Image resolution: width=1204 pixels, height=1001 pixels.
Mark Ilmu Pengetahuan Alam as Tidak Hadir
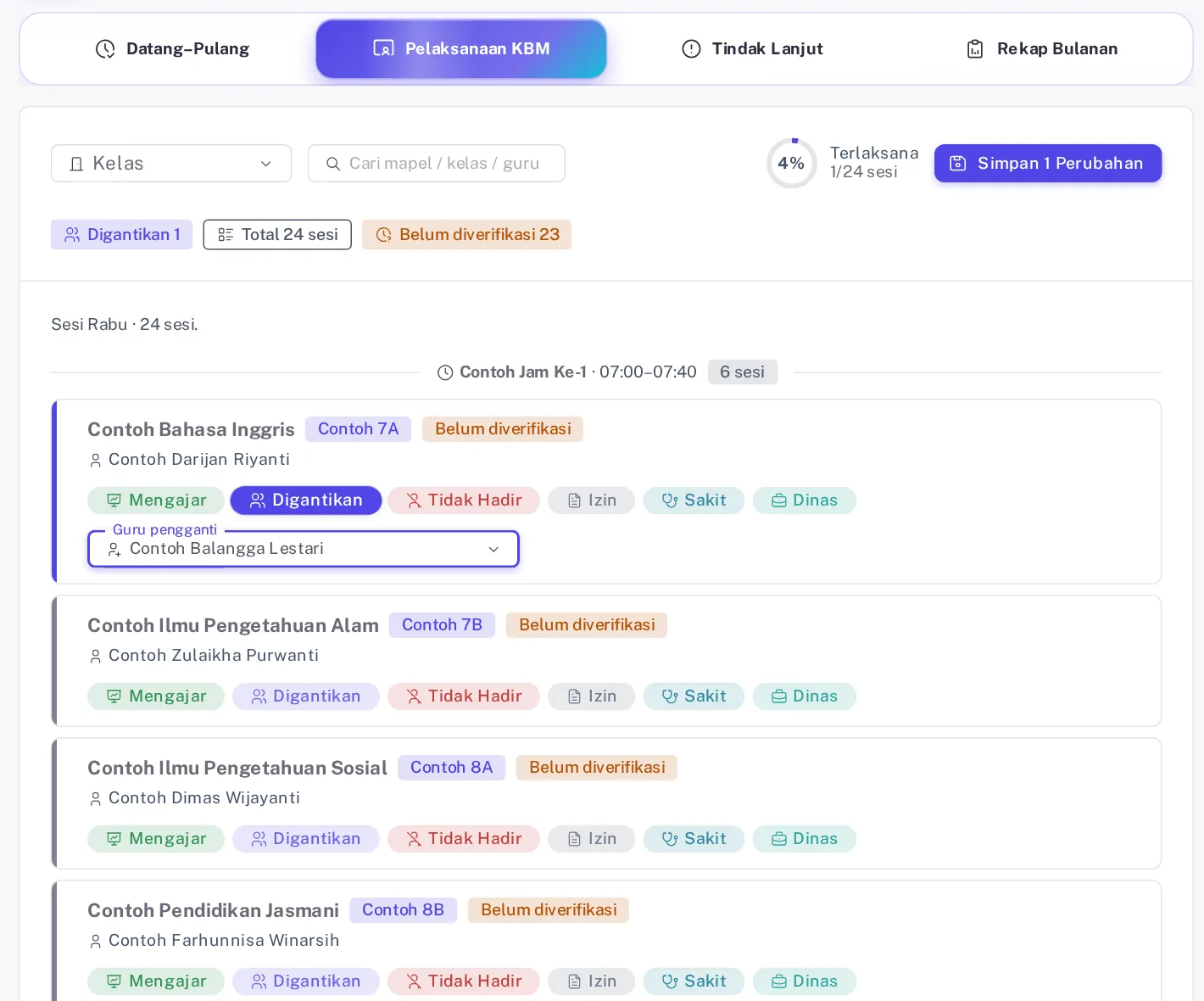(464, 696)
